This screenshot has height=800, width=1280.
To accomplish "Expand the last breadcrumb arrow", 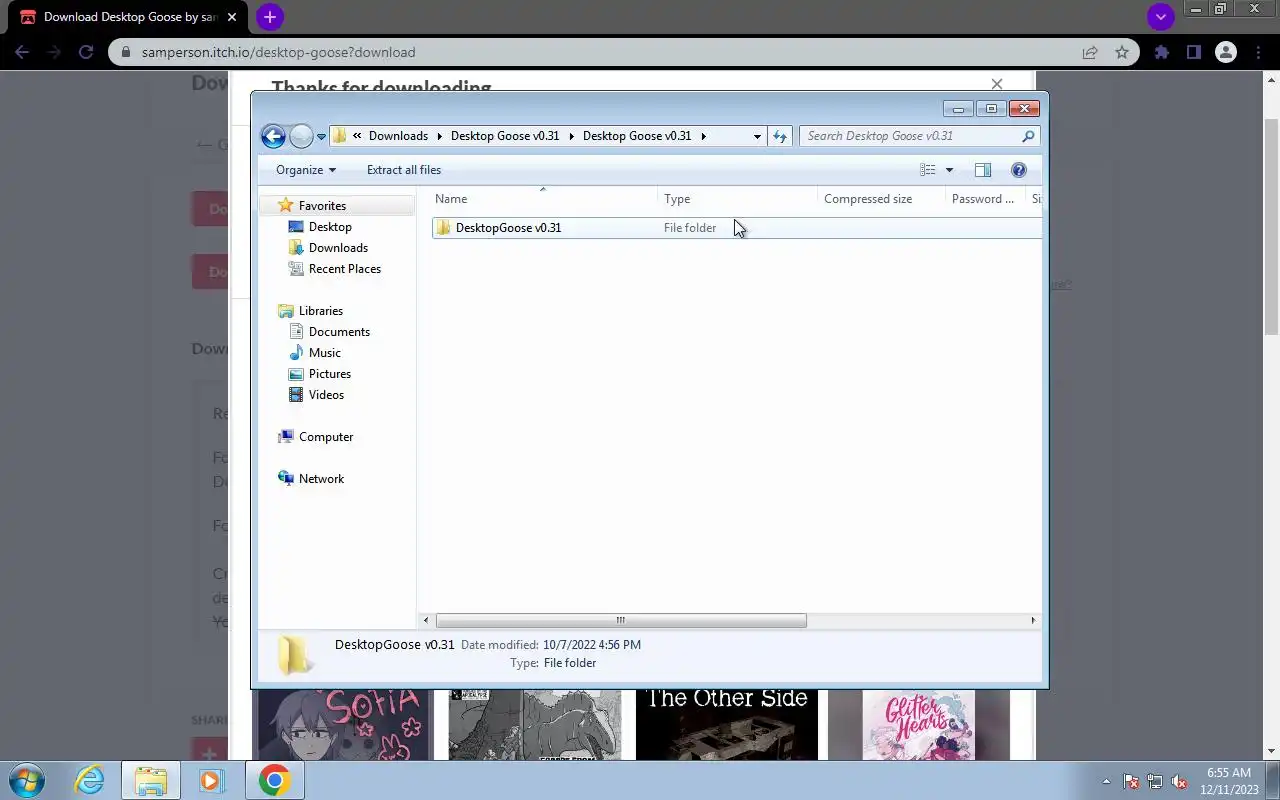I will [x=704, y=136].
